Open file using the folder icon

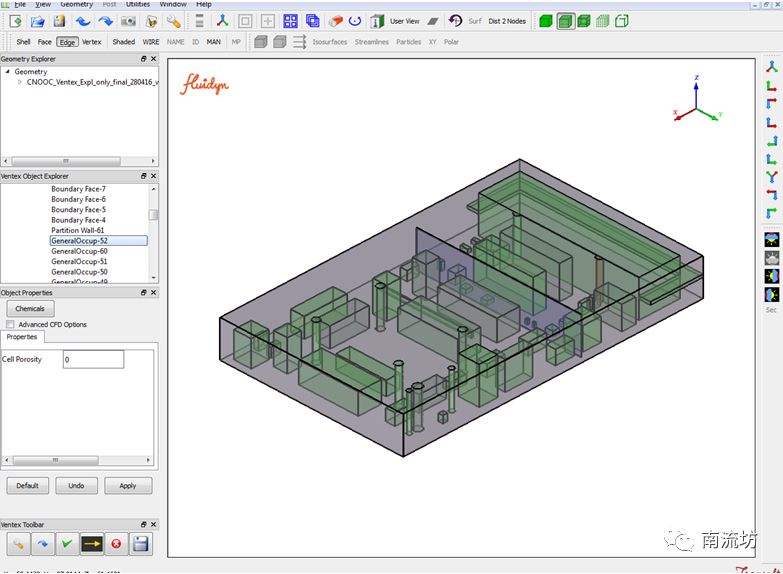point(37,21)
